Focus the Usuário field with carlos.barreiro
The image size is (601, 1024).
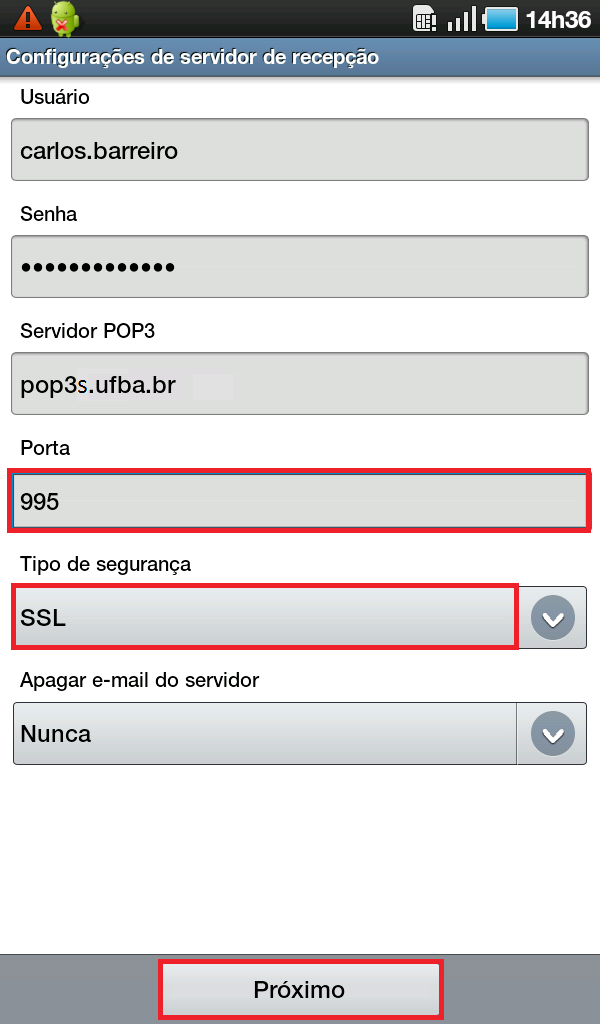pos(299,150)
